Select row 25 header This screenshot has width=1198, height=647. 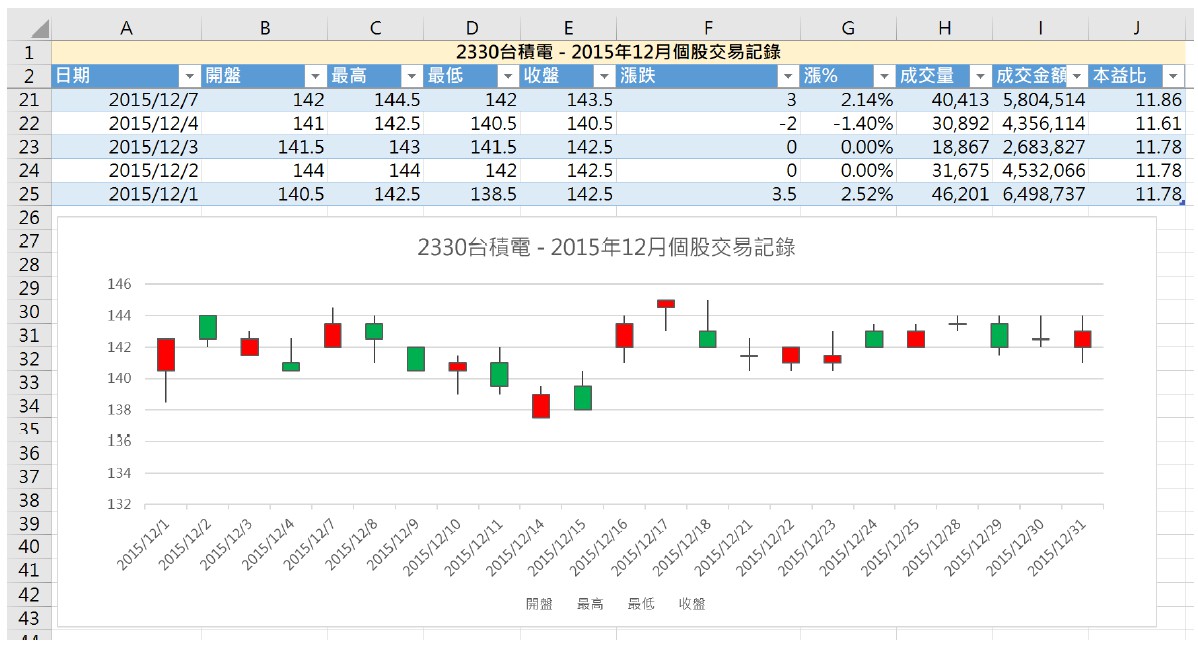[x=29, y=195]
